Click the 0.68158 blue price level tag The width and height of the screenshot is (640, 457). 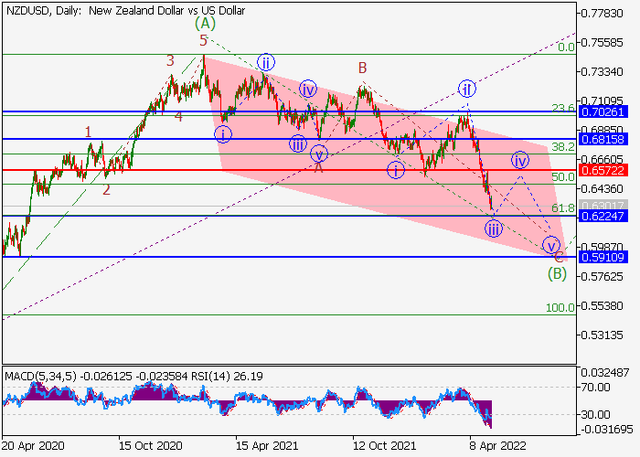pos(607,139)
